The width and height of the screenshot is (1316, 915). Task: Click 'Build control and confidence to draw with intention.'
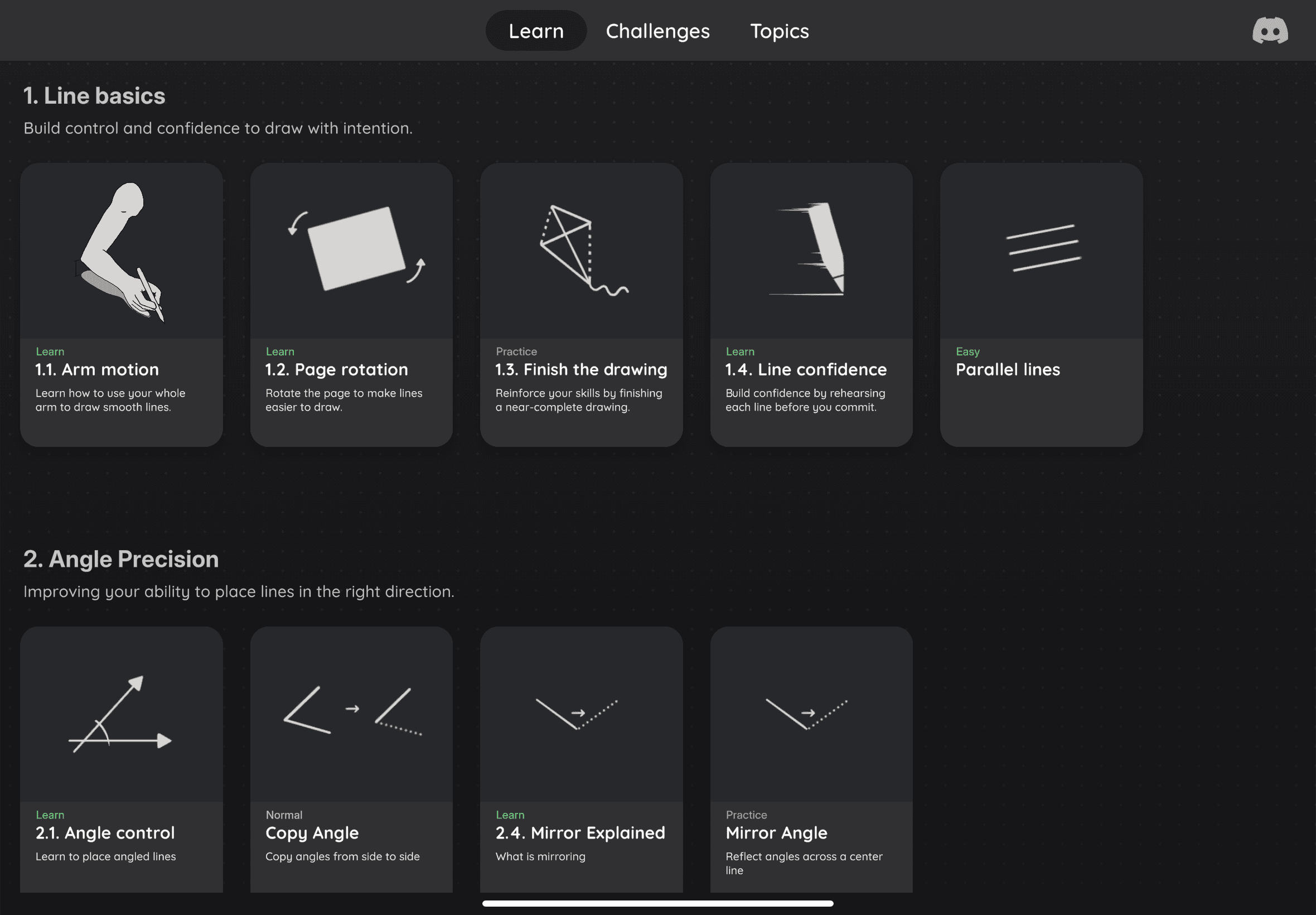tap(217, 128)
